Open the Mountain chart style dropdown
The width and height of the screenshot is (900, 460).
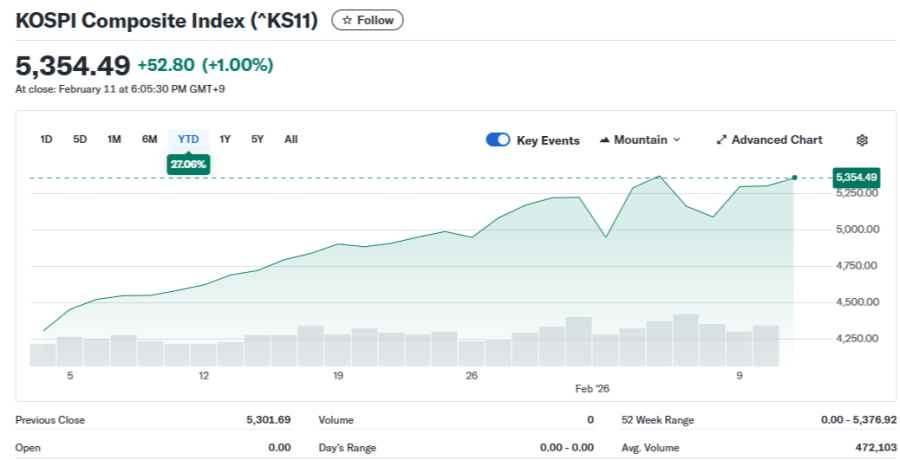click(640, 140)
